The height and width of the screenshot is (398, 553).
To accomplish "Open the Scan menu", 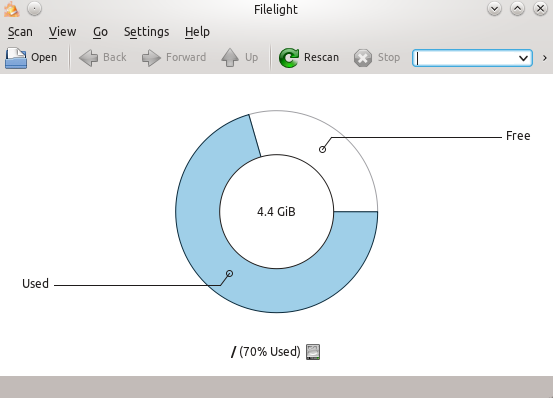I will 20,32.
